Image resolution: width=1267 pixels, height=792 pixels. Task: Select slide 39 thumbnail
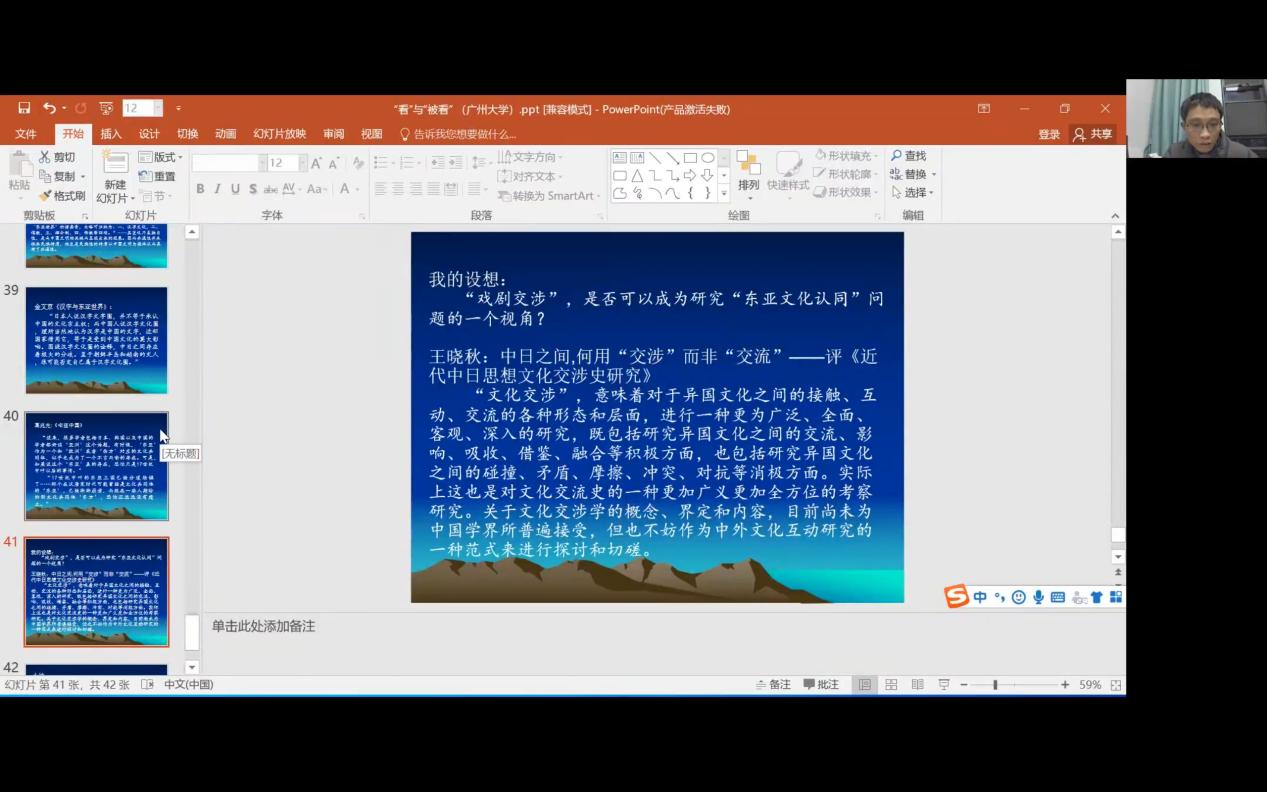(x=96, y=340)
